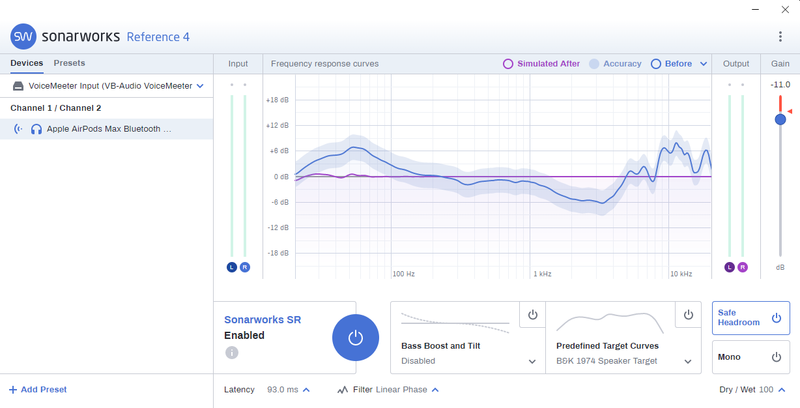Click the Enabled status text
The image size is (800, 408).
(x=244, y=336)
